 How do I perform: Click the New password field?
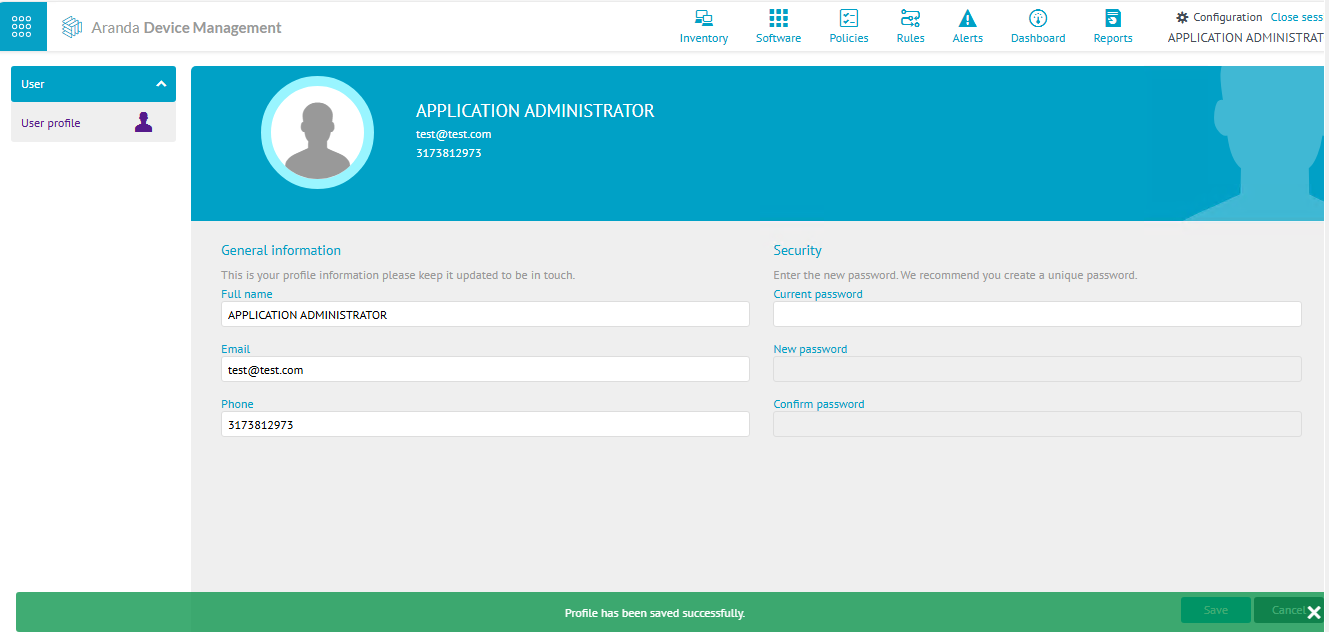pyautogui.click(x=1037, y=369)
